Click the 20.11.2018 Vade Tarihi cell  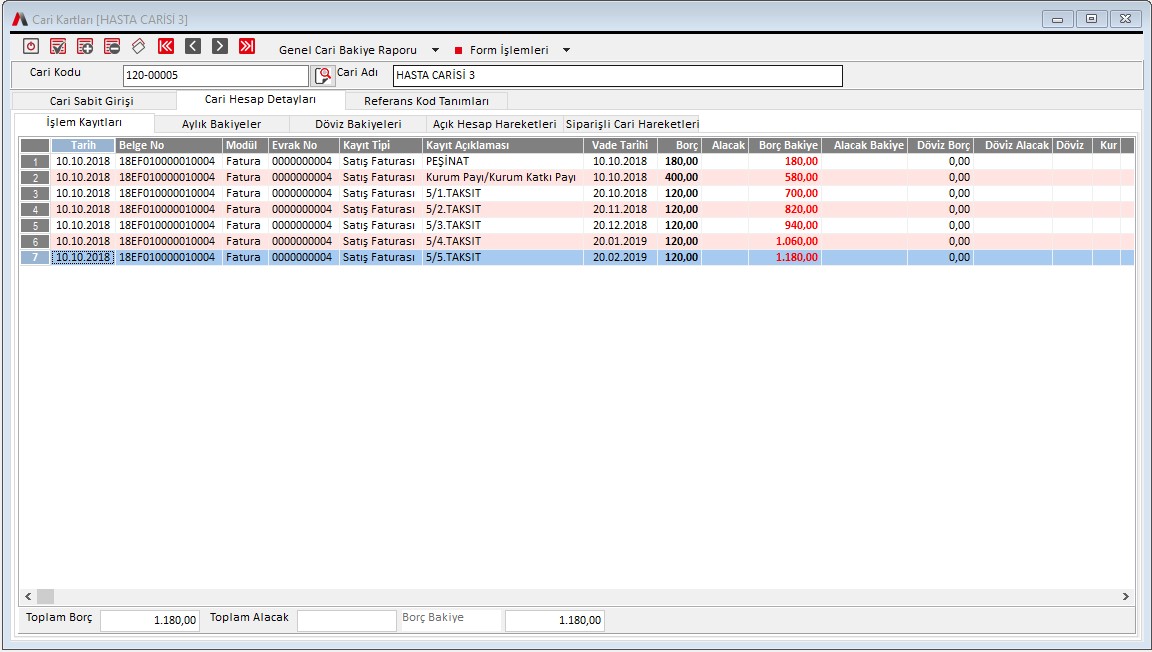[x=620, y=209]
